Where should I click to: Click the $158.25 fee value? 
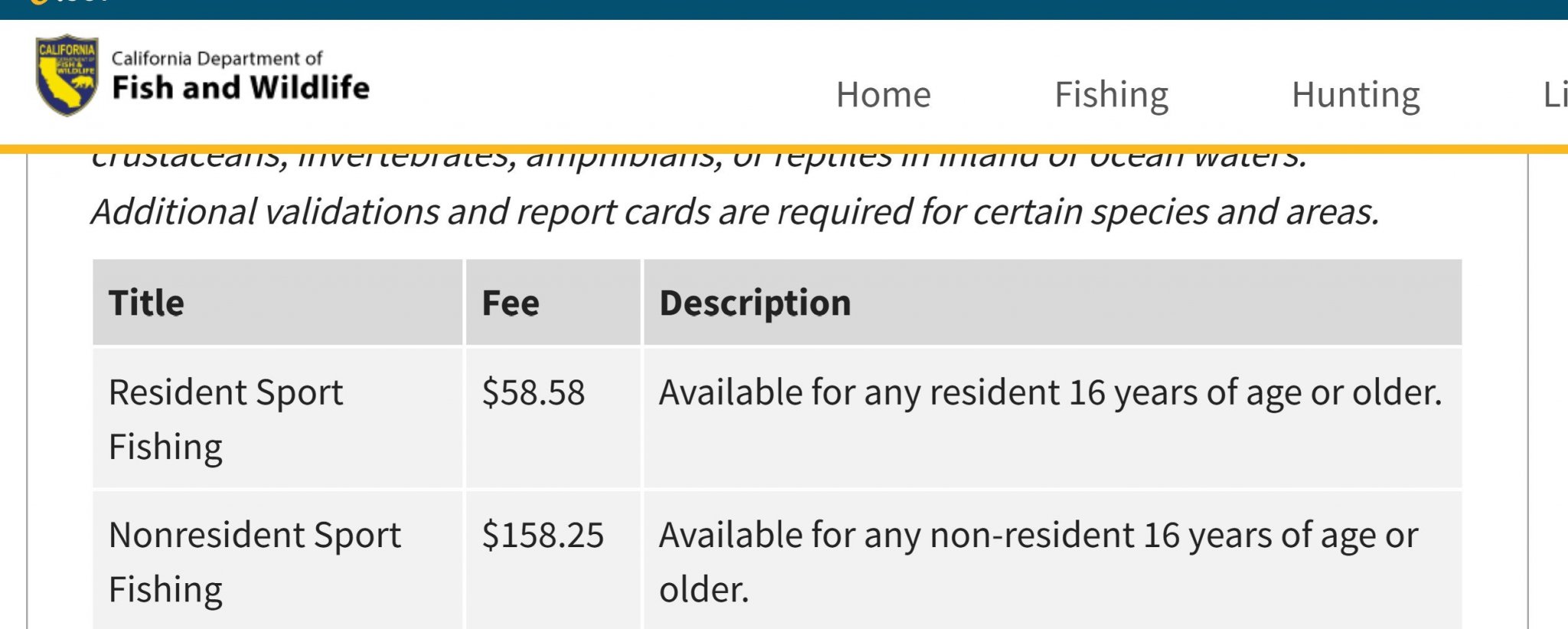[543, 535]
